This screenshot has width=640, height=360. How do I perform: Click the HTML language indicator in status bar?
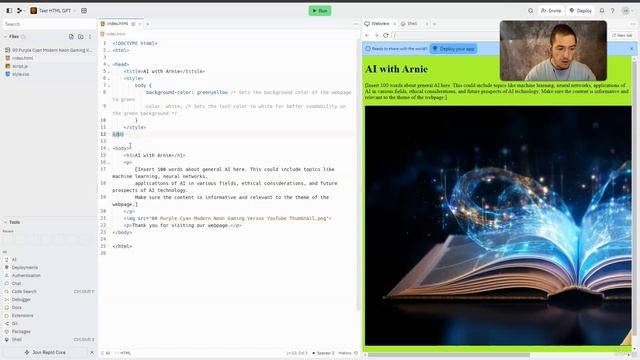coord(125,353)
